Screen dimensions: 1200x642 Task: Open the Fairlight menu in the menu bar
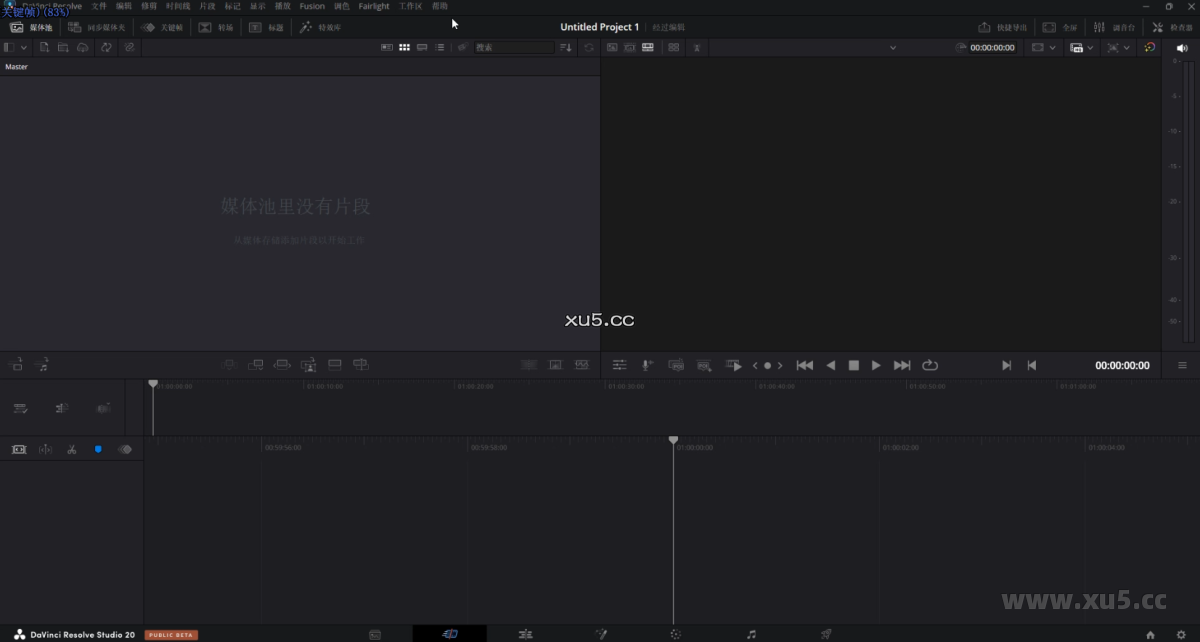373,6
